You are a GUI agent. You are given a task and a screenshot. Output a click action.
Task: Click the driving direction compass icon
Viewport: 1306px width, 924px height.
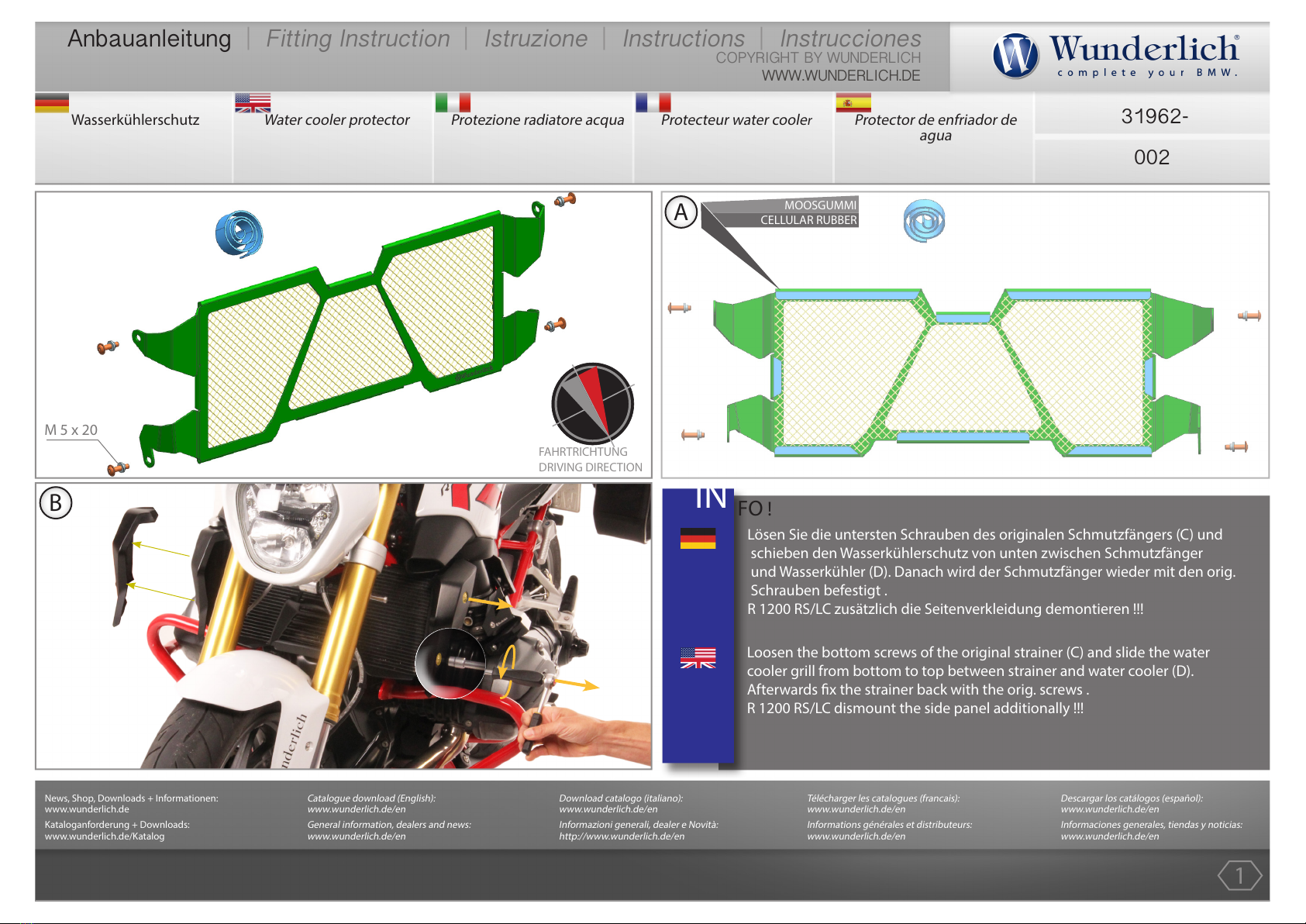(593, 403)
